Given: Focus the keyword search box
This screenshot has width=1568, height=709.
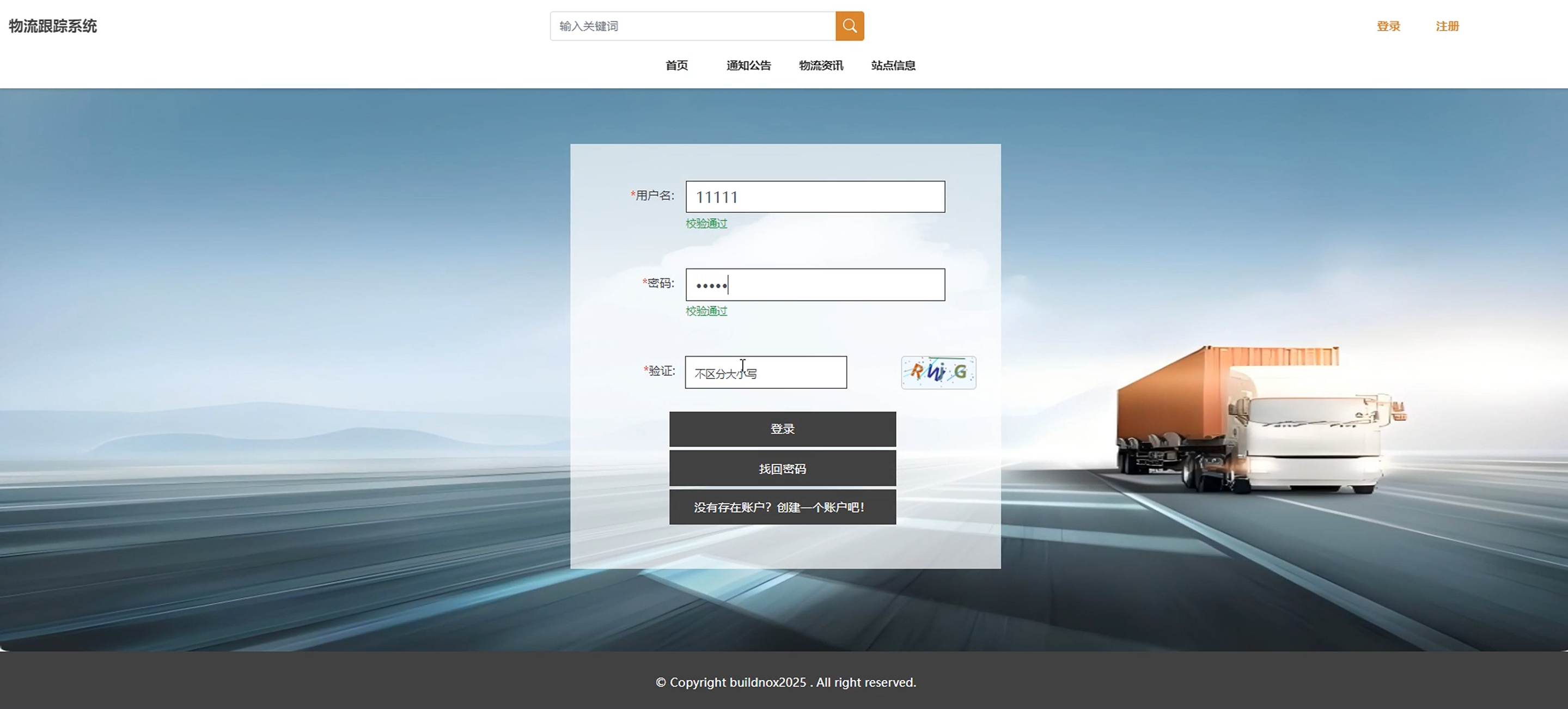Looking at the screenshot, I should click(692, 26).
